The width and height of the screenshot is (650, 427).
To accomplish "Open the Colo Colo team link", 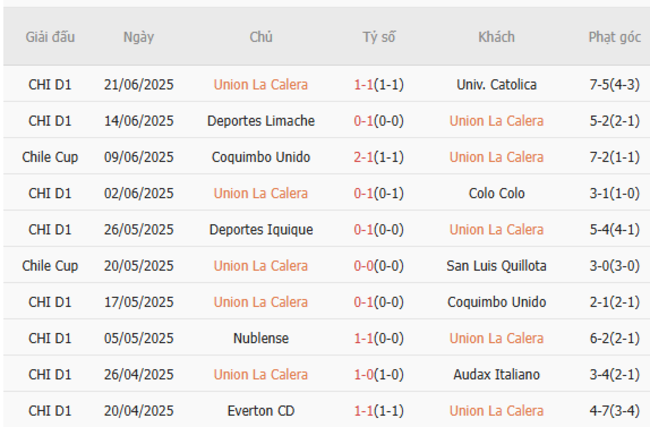I will [496, 193].
